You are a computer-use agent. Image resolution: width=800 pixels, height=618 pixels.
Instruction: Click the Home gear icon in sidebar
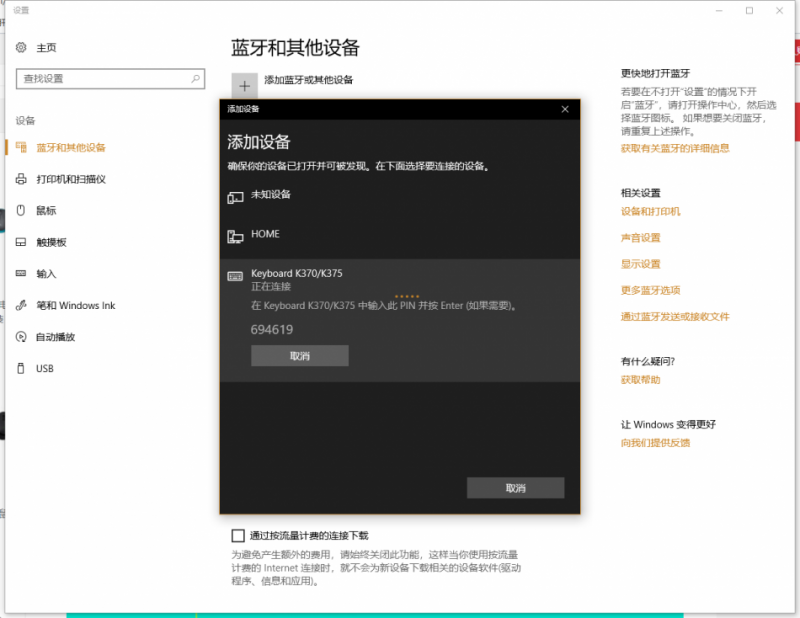pyautogui.click(x=21, y=47)
